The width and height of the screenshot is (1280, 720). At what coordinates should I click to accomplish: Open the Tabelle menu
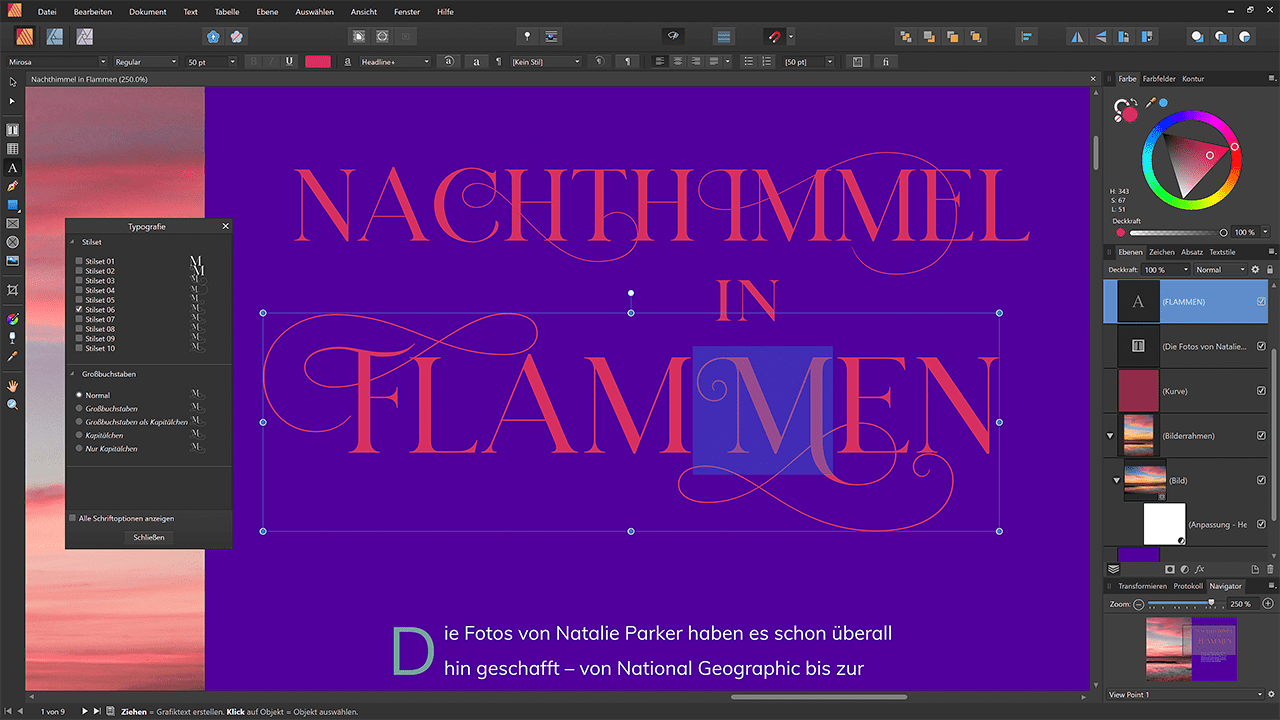[x=227, y=12]
